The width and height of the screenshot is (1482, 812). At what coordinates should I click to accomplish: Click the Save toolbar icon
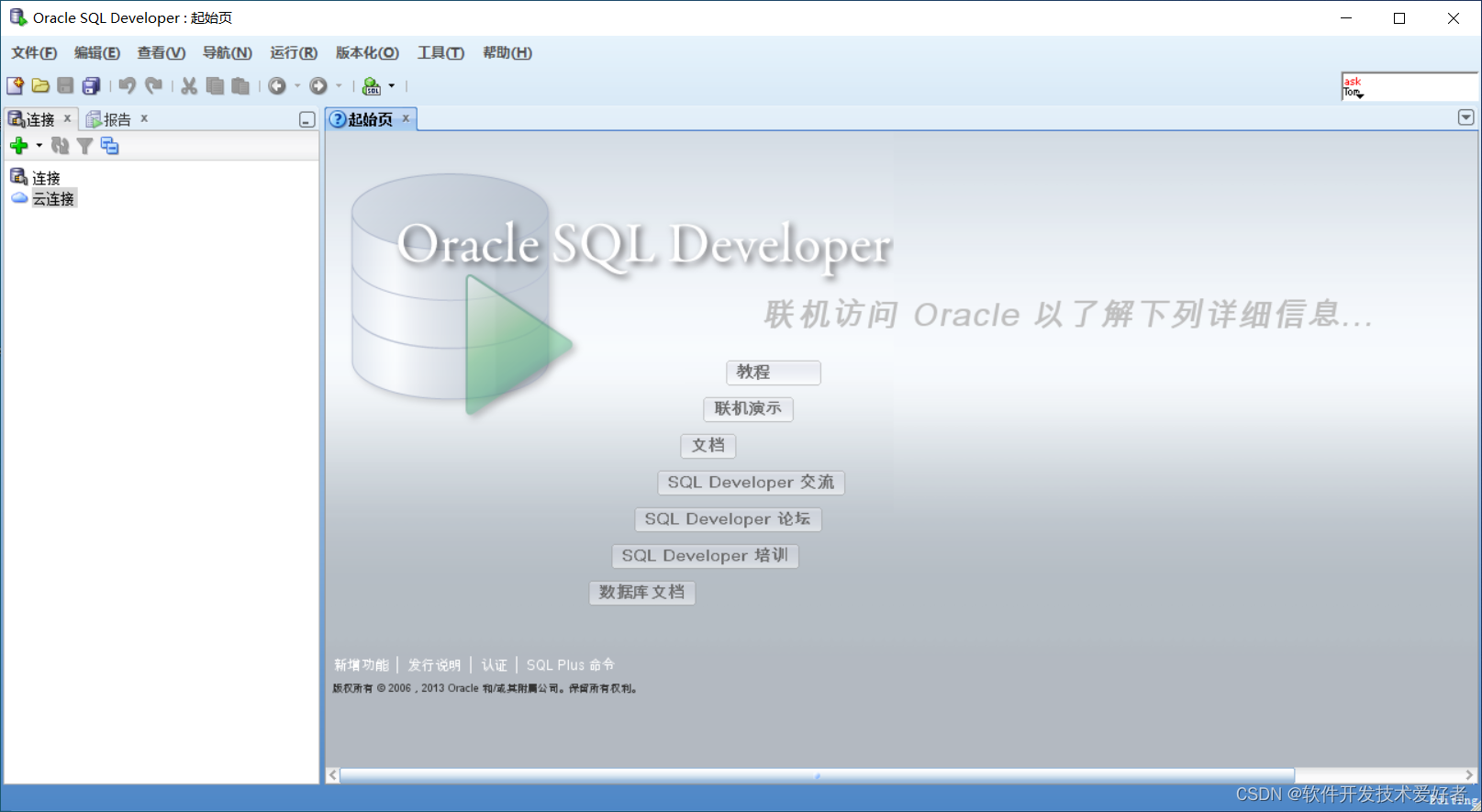pyautogui.click(x=65, y=85)
